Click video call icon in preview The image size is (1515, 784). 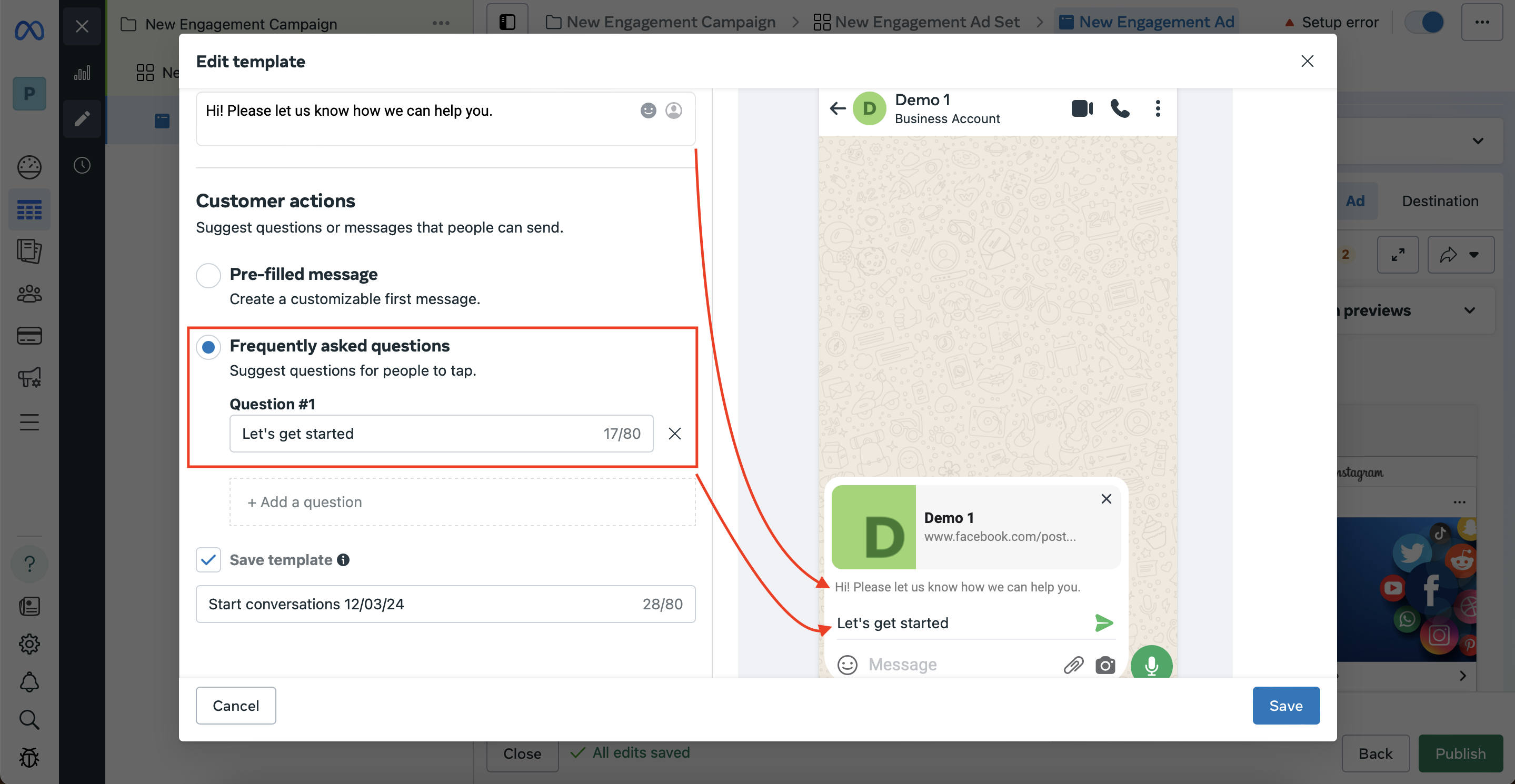(1082, 108)
